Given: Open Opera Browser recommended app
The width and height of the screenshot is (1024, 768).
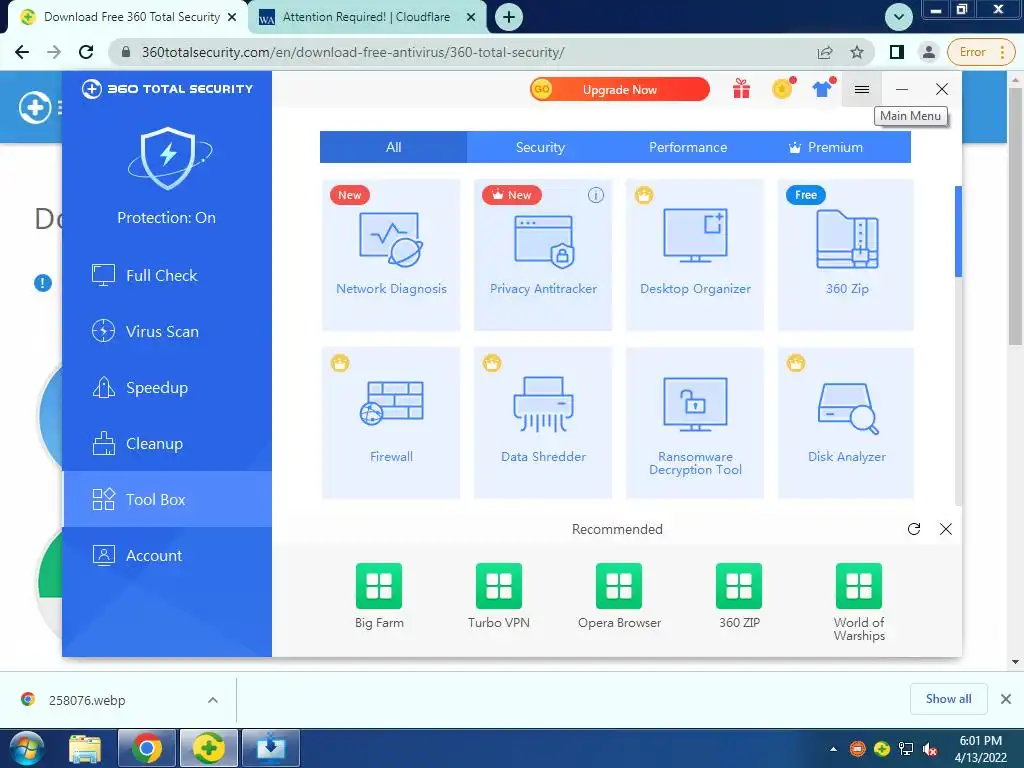Looking at the screenshot, I should (619, 596).
